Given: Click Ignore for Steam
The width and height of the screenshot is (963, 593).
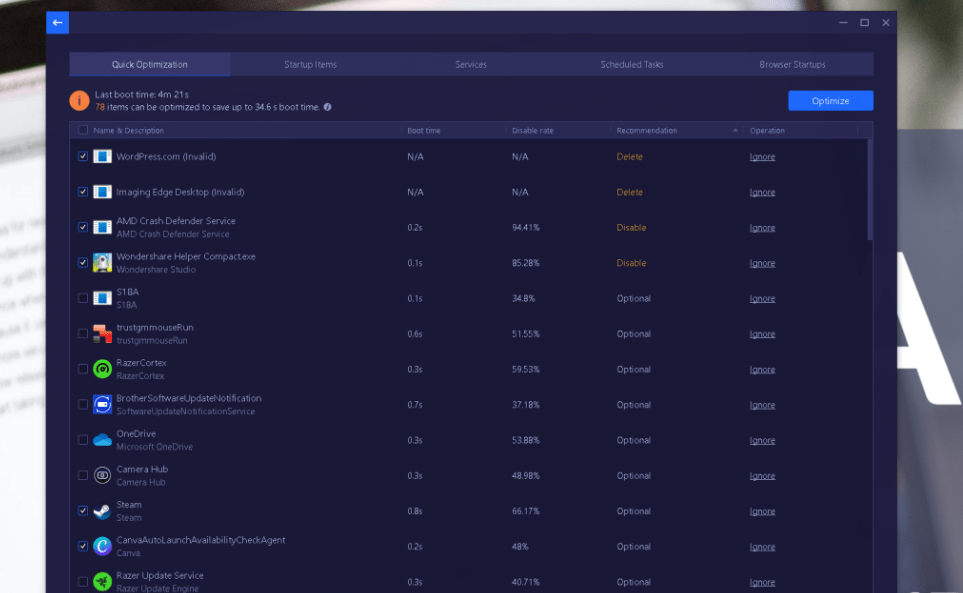Looking at the screenshot, I should click(x=762, y=511).
